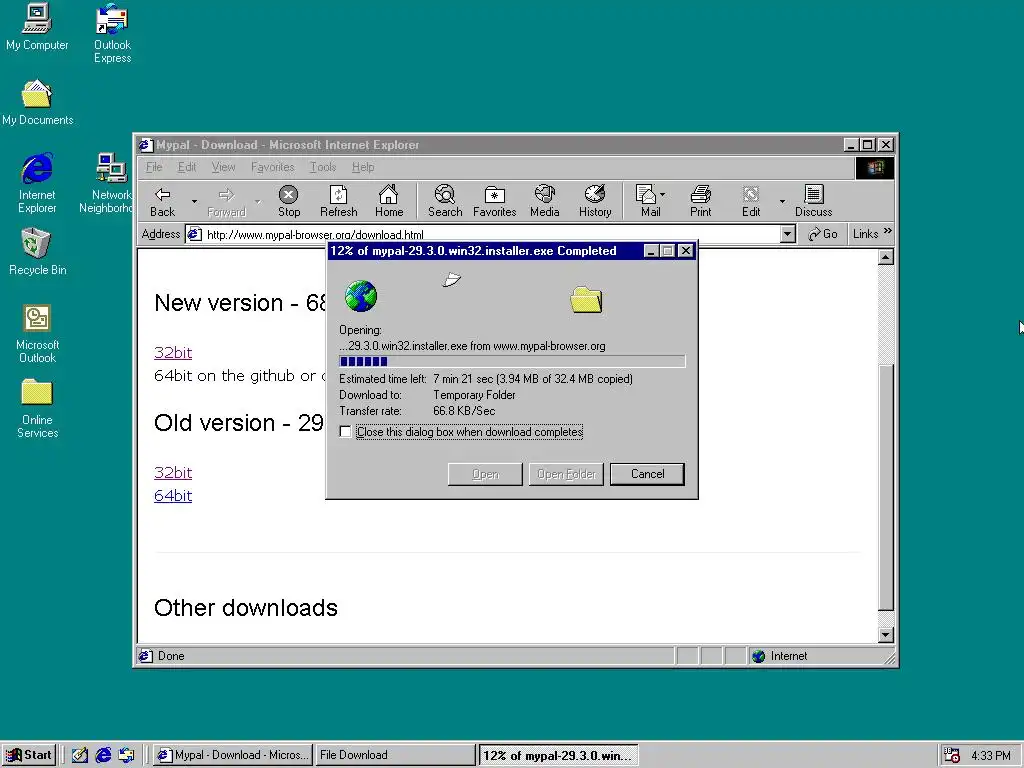This screenshot has height=768, width=1024.
Task: Open the Tools menu
Action: pos(323,167)
